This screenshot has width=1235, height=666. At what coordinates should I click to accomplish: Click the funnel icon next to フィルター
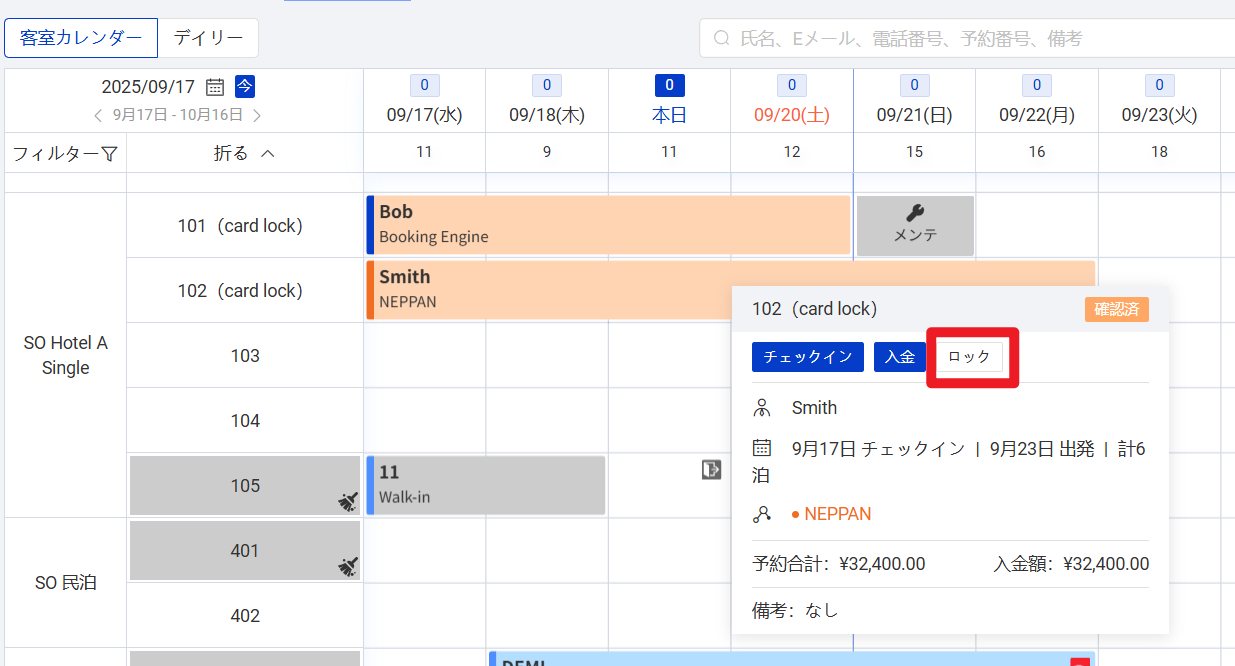[110, 154]
